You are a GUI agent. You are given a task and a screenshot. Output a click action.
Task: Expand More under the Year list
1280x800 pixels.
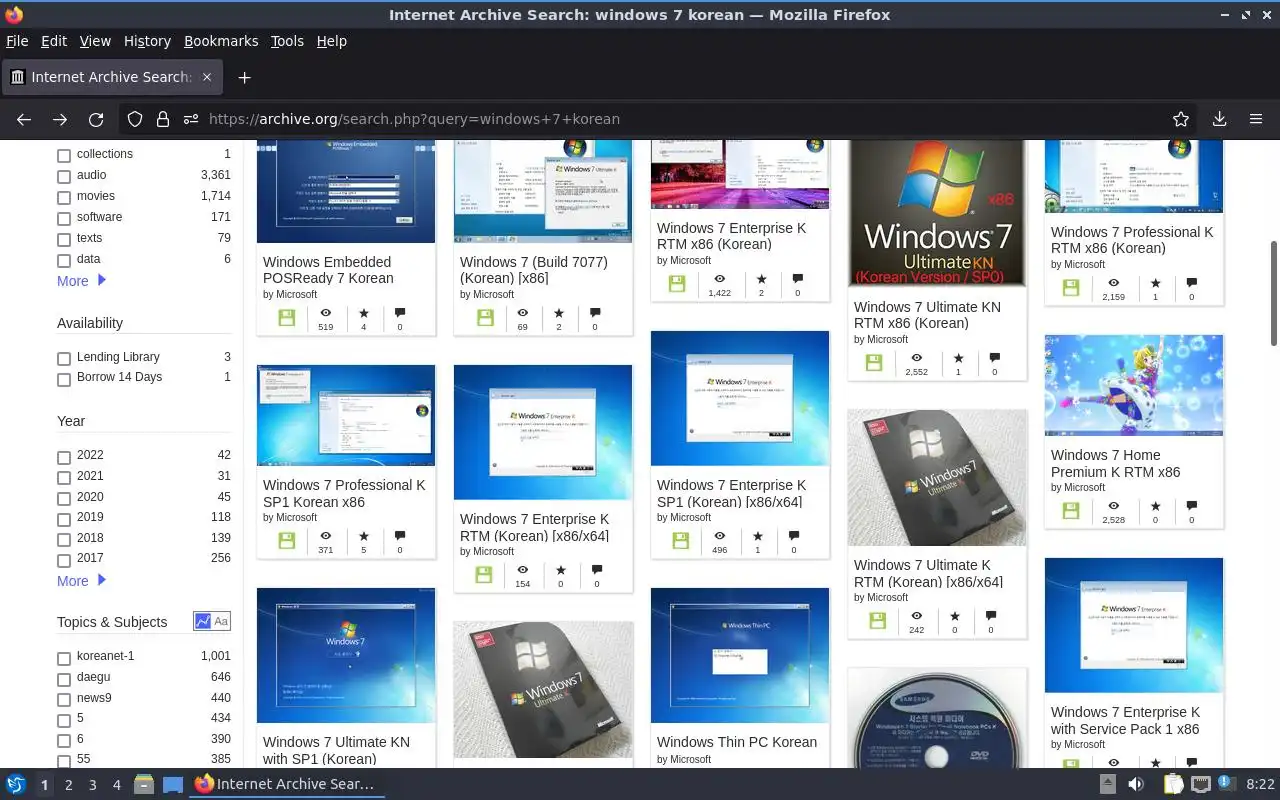81,581
